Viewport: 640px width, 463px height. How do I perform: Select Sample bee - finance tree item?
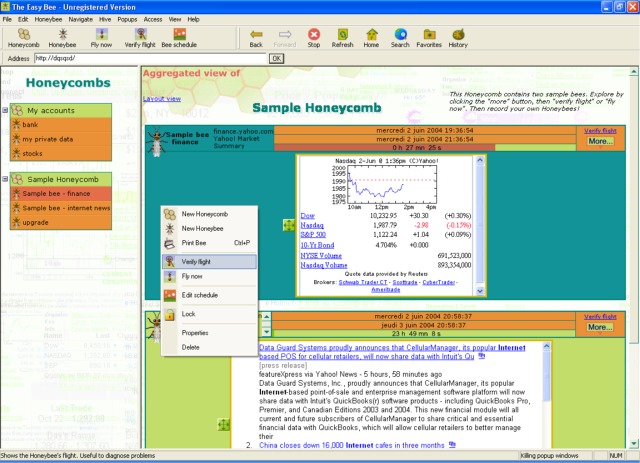coord(61,194)
